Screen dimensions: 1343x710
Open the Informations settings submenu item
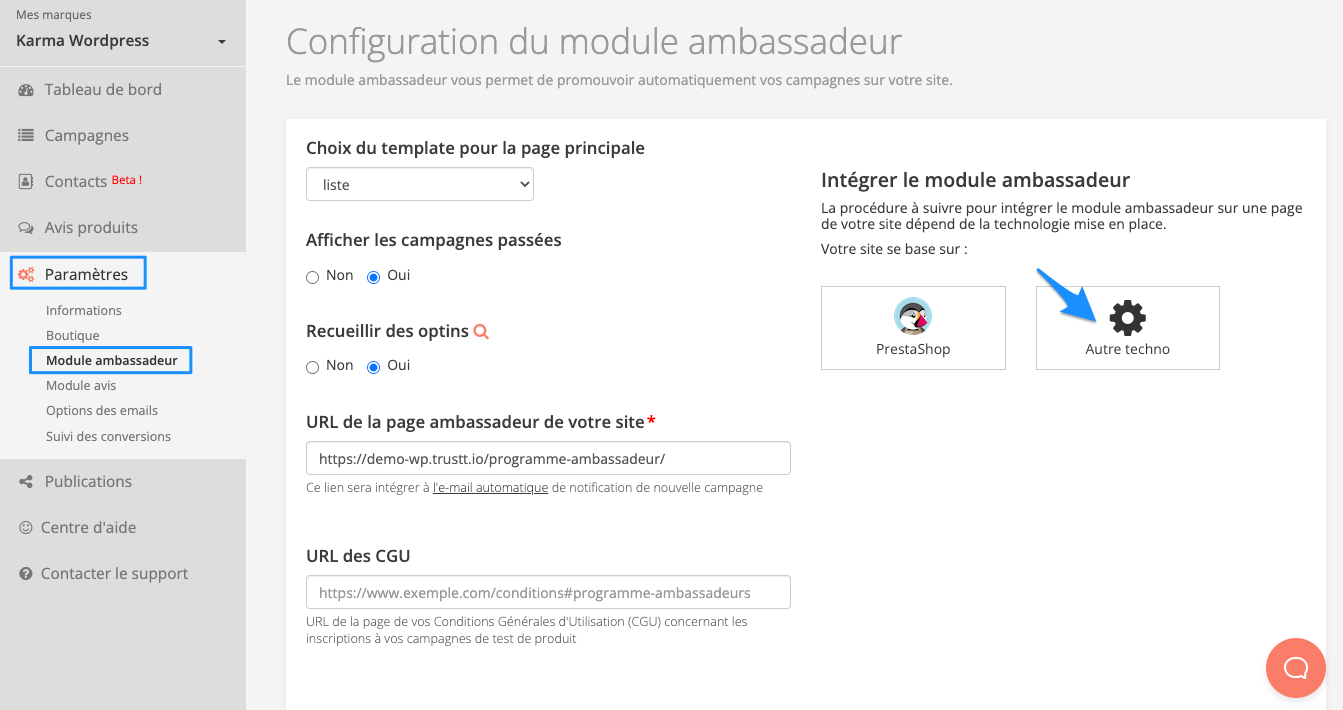[84, 311]
